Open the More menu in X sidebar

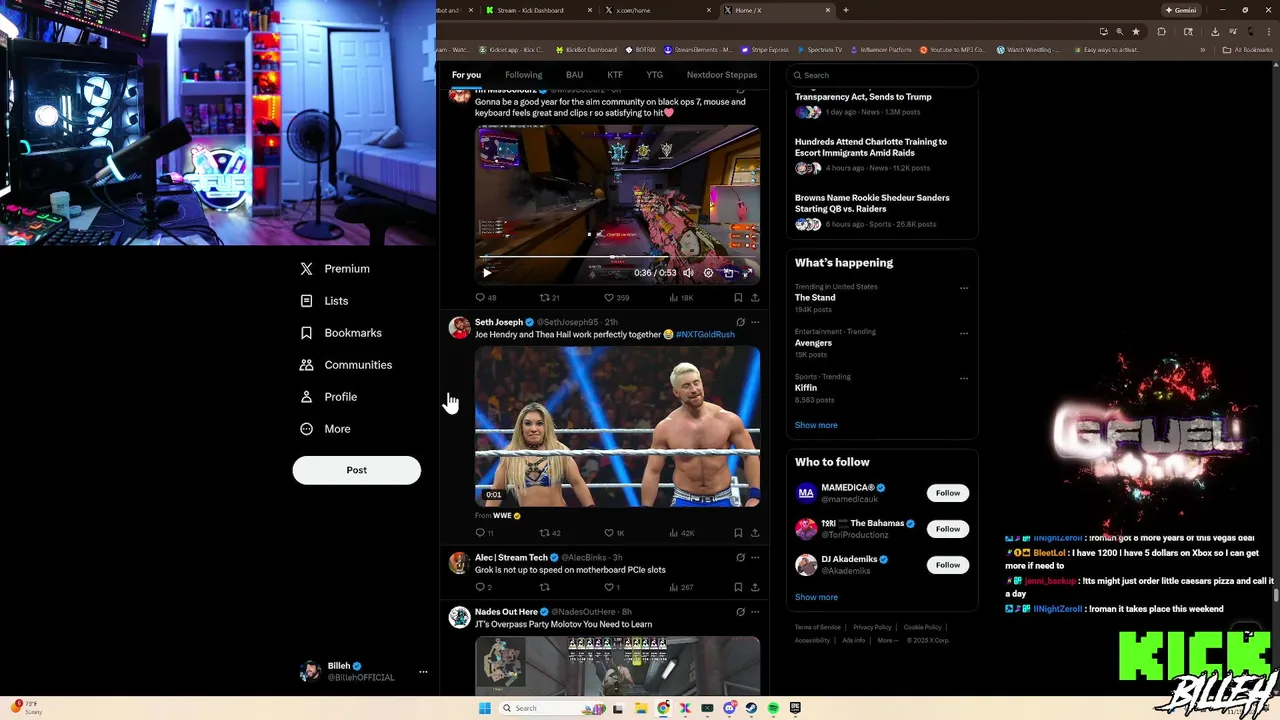click(x=325, y=429)
